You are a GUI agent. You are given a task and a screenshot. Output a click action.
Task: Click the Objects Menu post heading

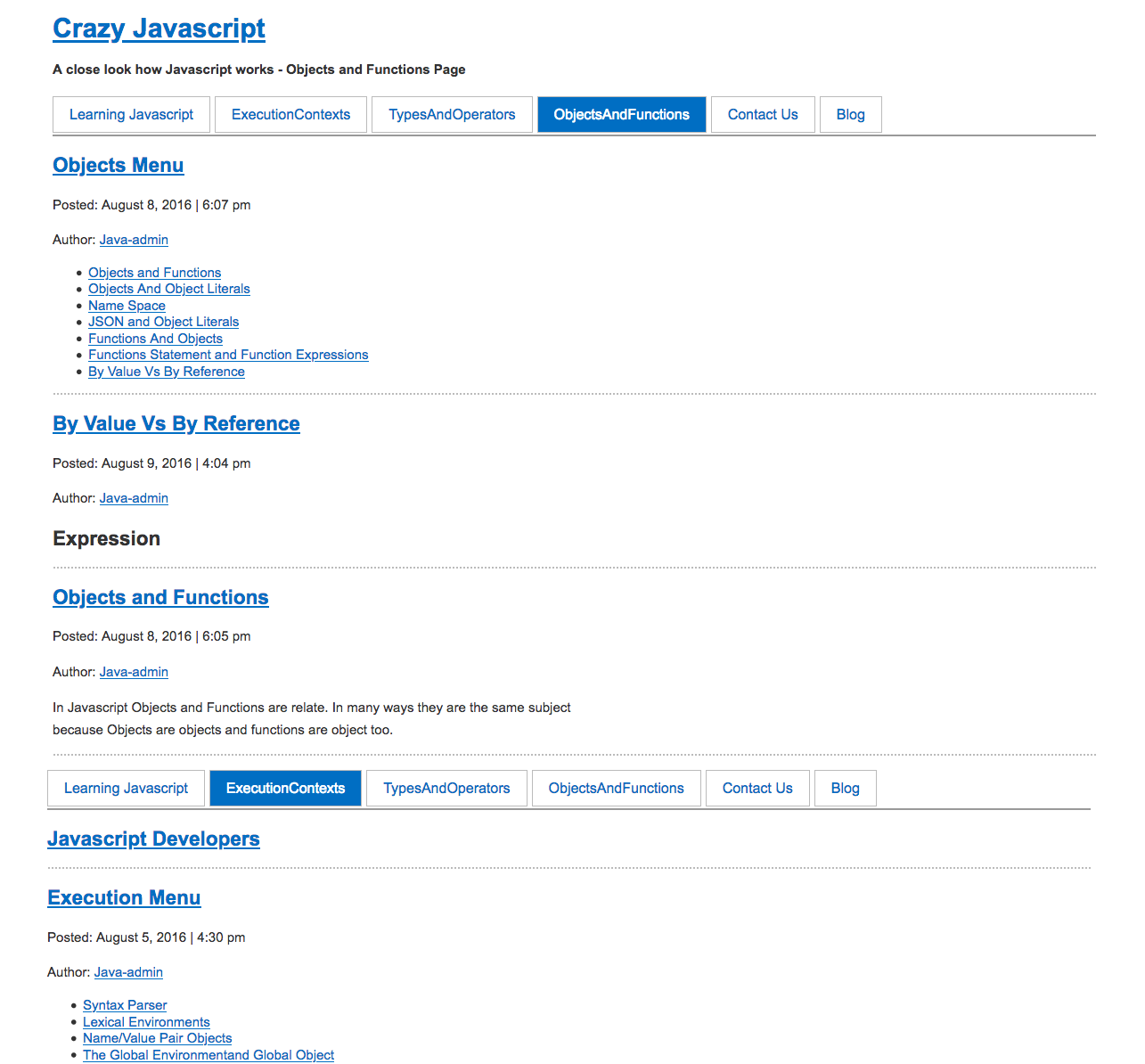point(118,166)
